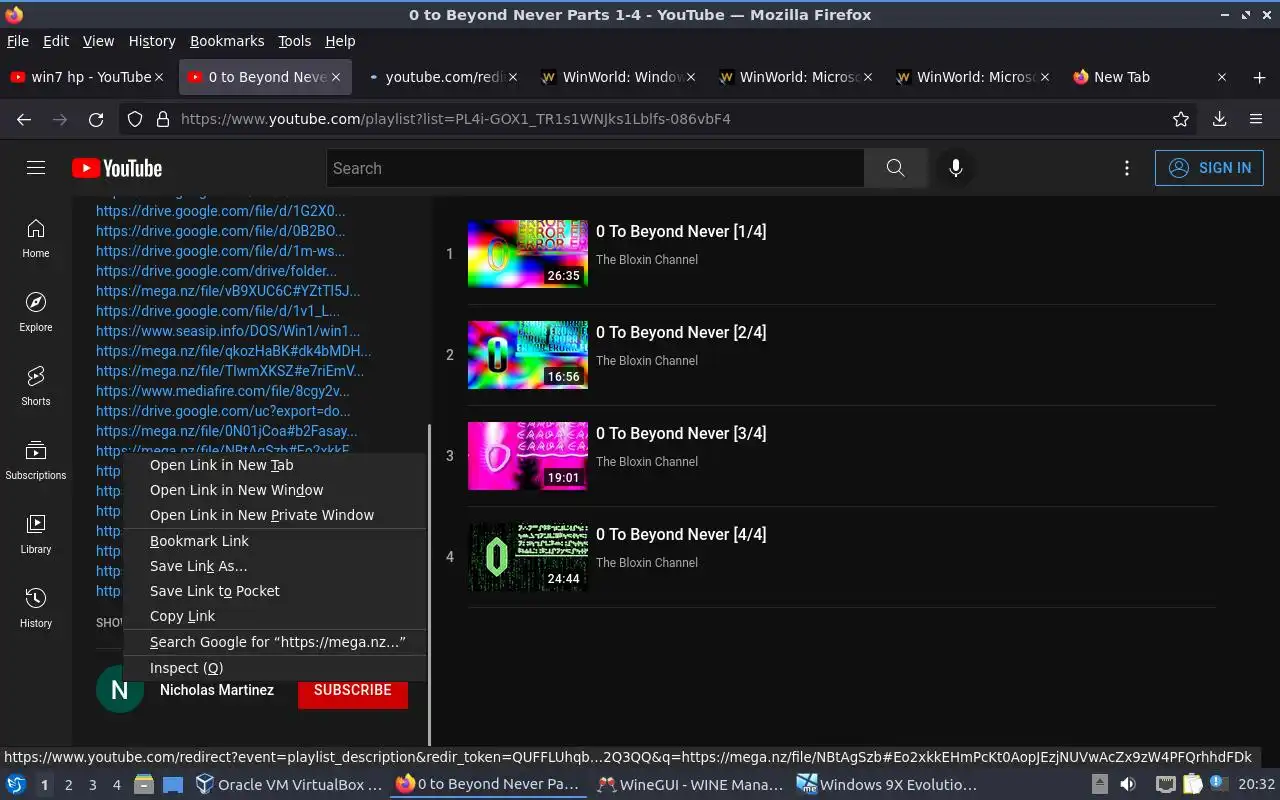Open 0 To Beyond Never [1/4] thumbnail
The height and width of the screenshot is (800, 1280).
point(528,254)
